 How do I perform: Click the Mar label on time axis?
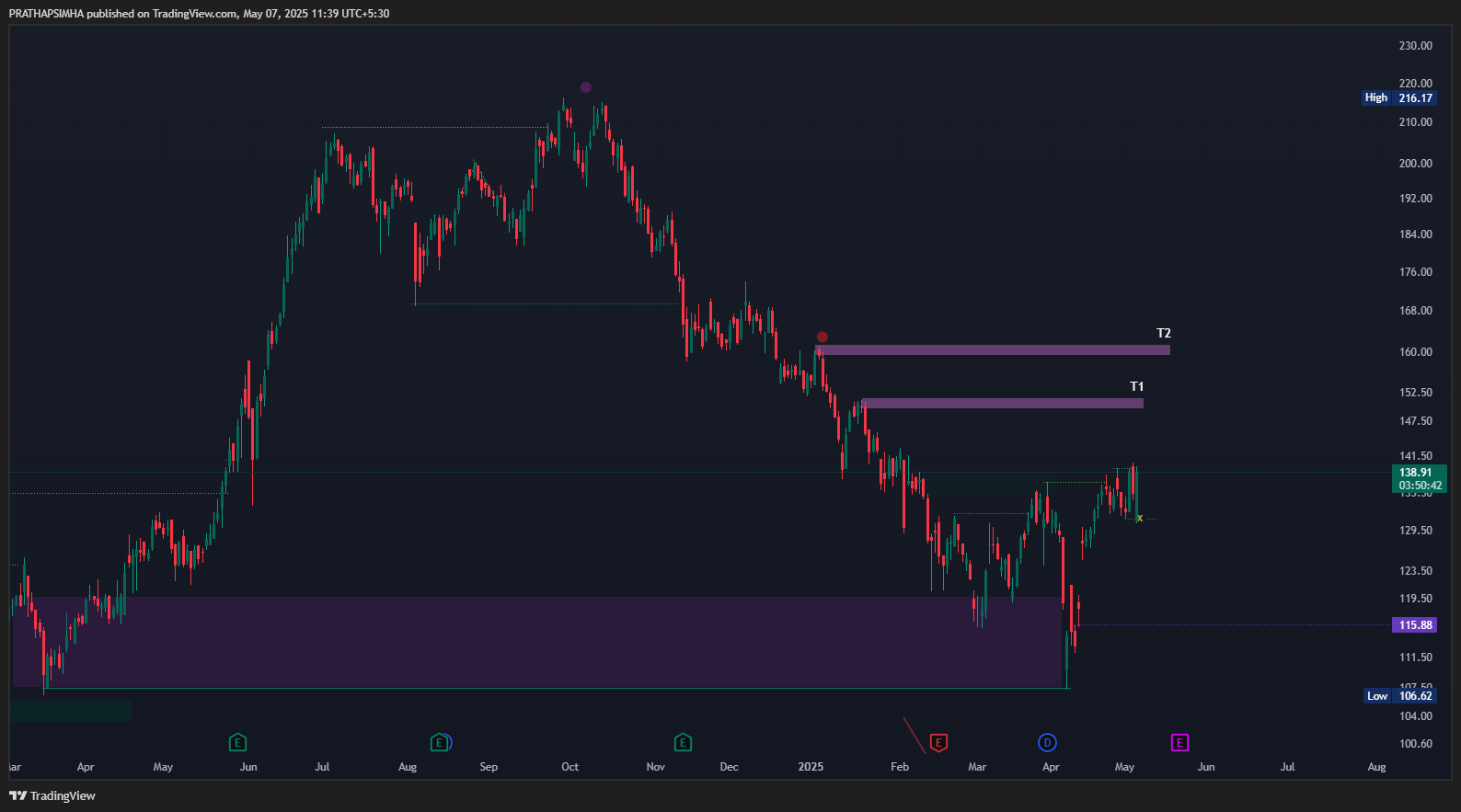[x=977, y=767]
